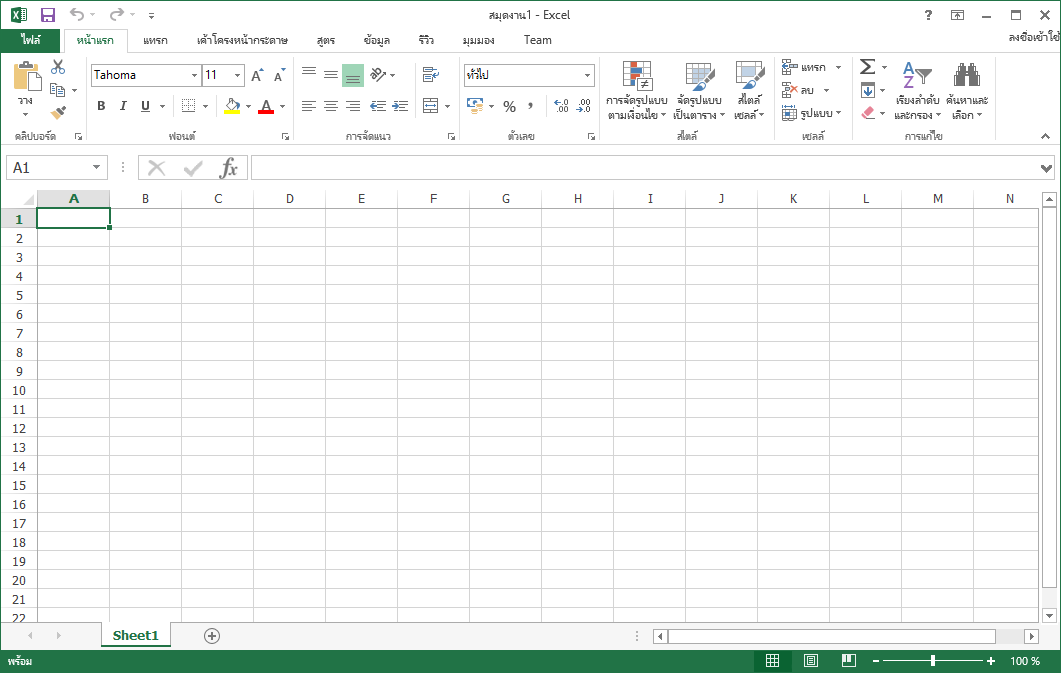The image size is (1061, 673).
Task: Open the Tahoma font name dropdown
Action: point(194,75)
